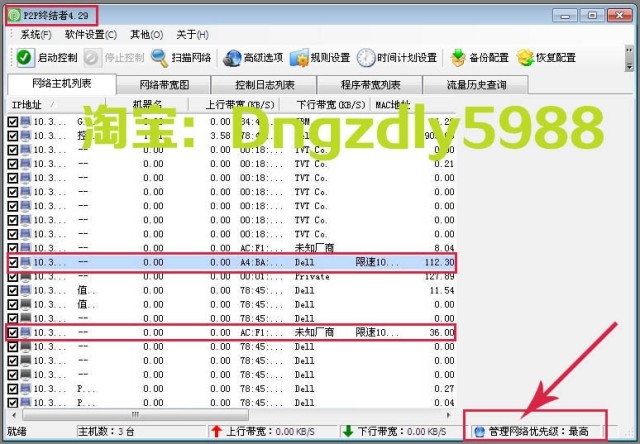Image resolution: width=640 pixels, height=444 pixels.
Task: Click the value 127.89
Action: pyautogui.click(x=440, y=276)
